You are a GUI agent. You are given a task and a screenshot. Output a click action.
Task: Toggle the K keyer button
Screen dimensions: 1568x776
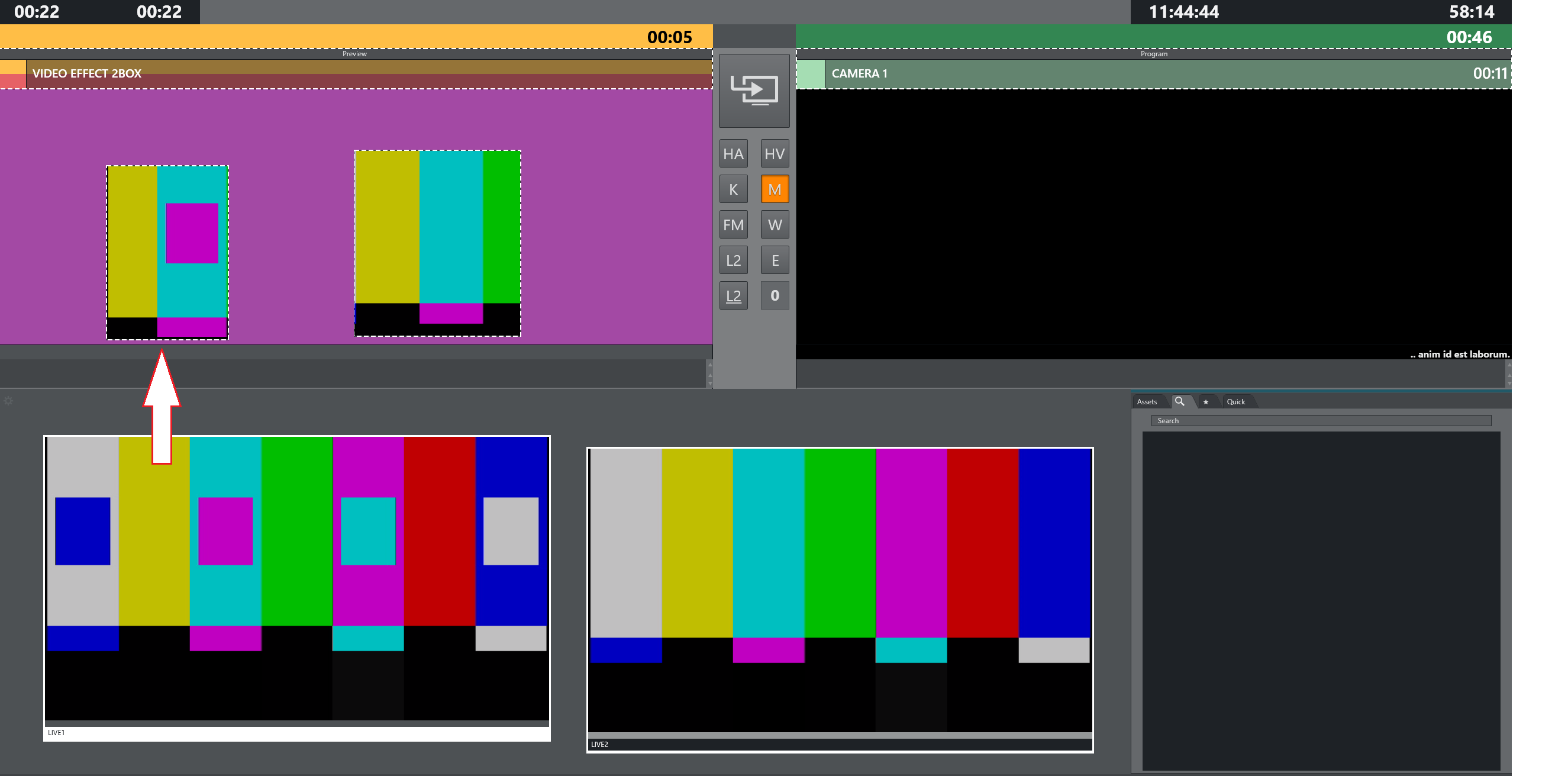click(x=733, y=189)
